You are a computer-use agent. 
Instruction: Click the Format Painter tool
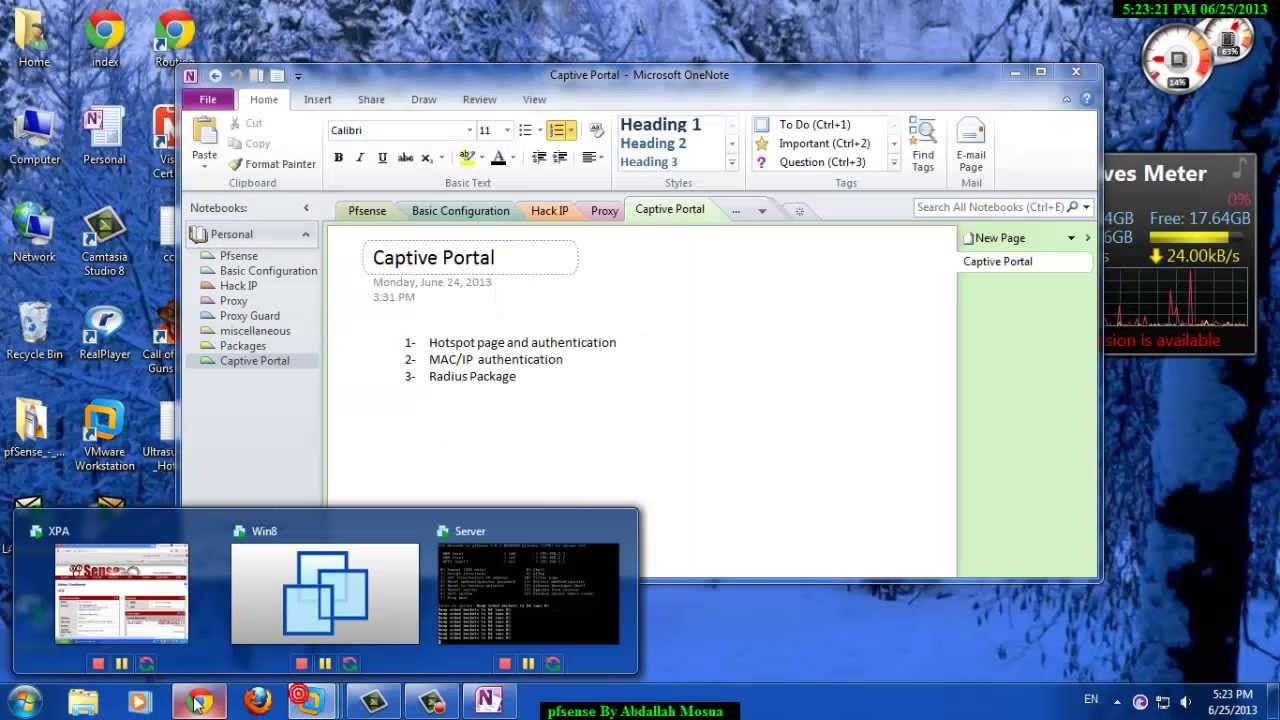point(272,164)
